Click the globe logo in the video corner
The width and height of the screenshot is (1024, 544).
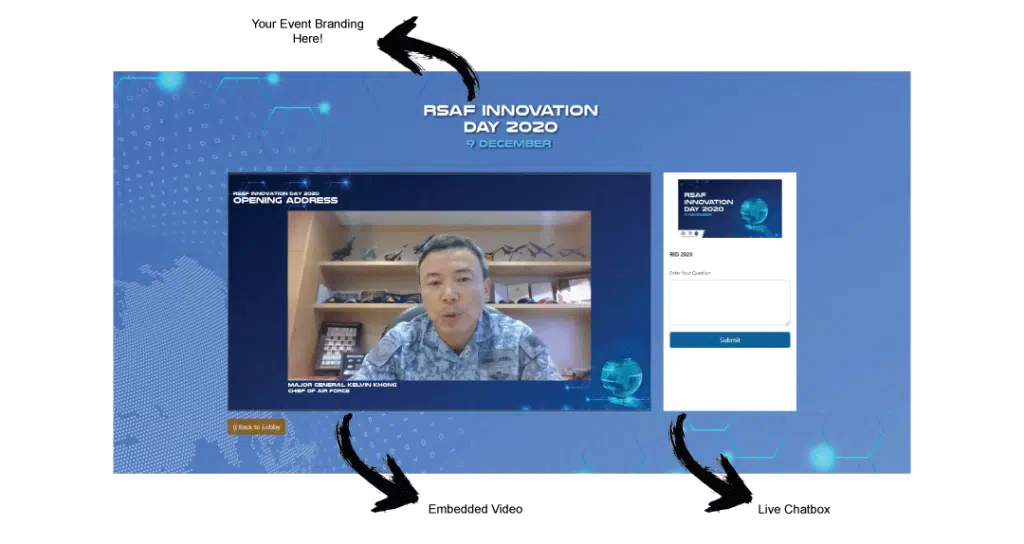[x=621, y=380]
